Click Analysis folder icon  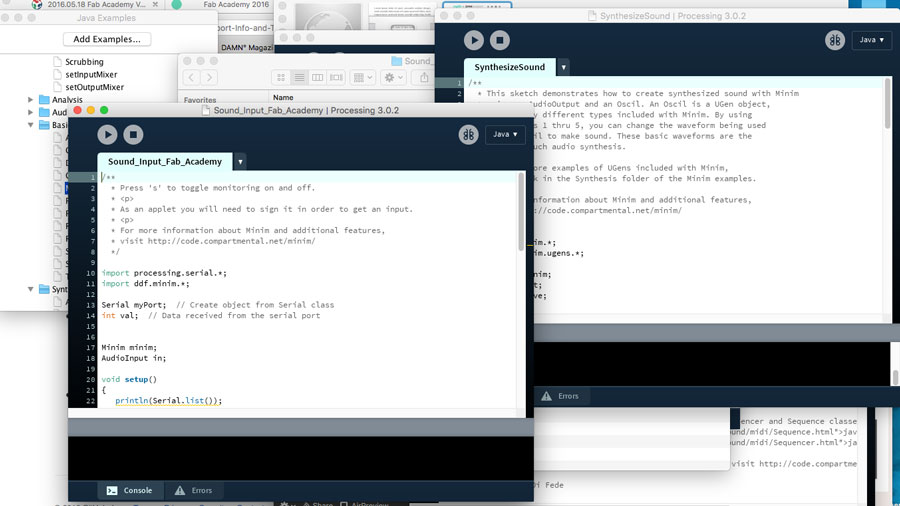pos(44,100)
